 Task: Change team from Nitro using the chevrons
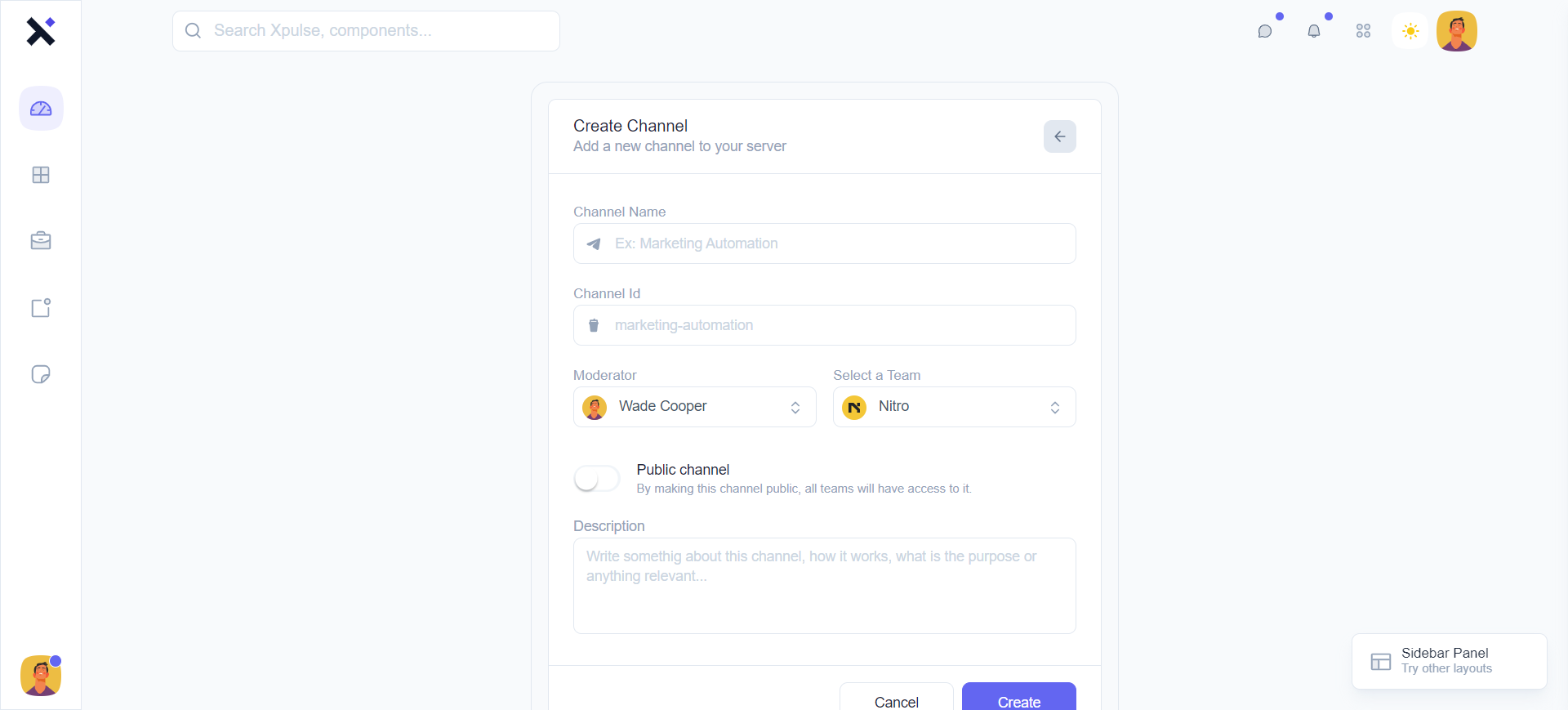click(x=1055, y=407)
